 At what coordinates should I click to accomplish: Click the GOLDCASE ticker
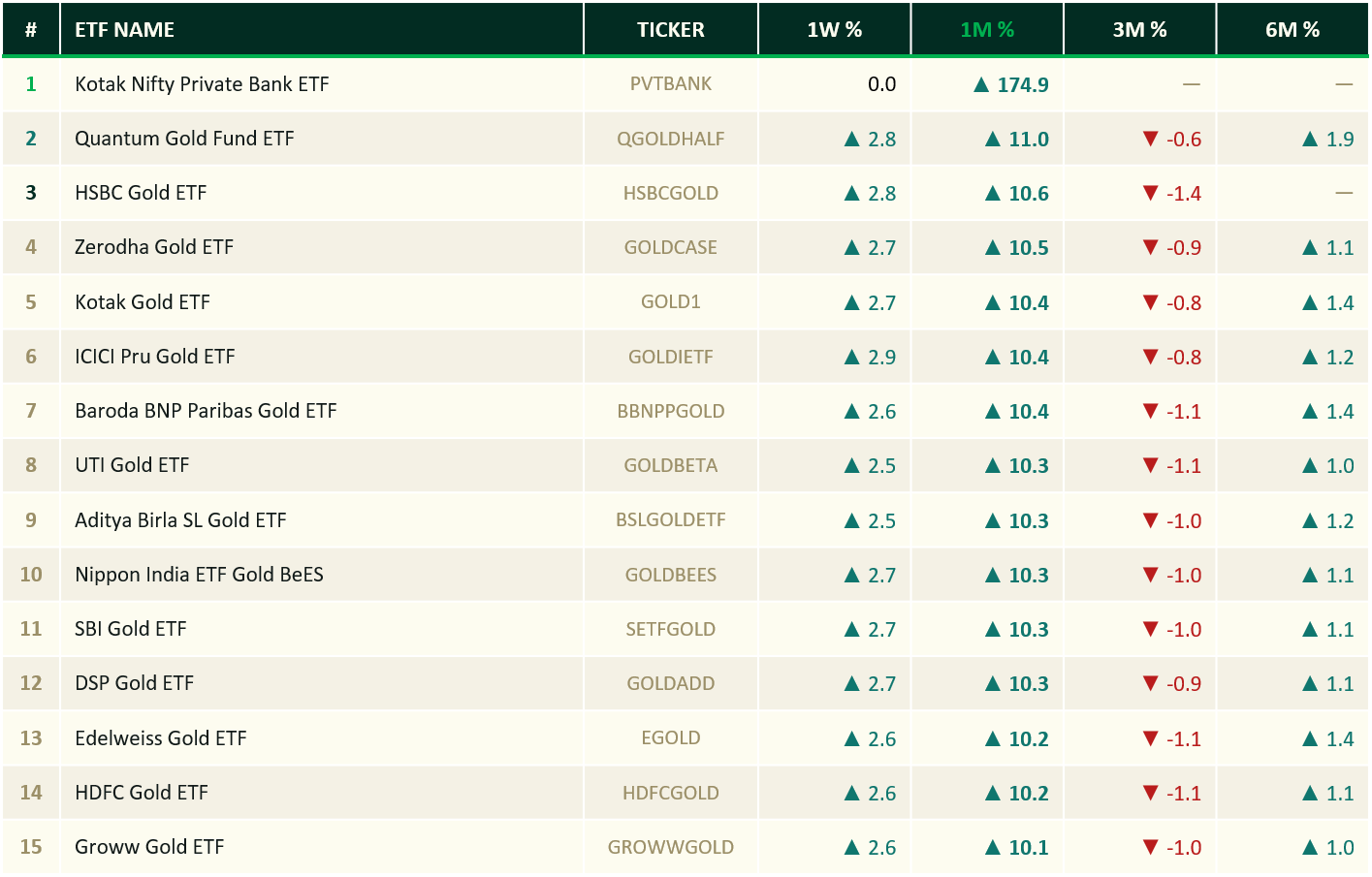pyautogui.click(x=671, y=247)
